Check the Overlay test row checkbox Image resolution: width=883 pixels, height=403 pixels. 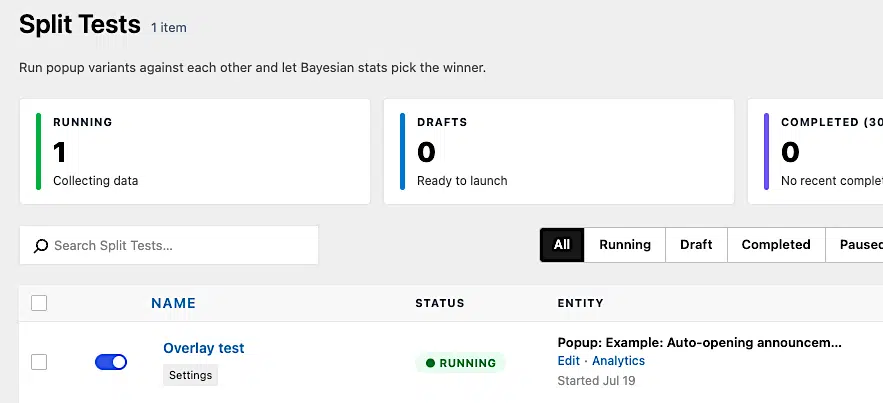(39, 362)
